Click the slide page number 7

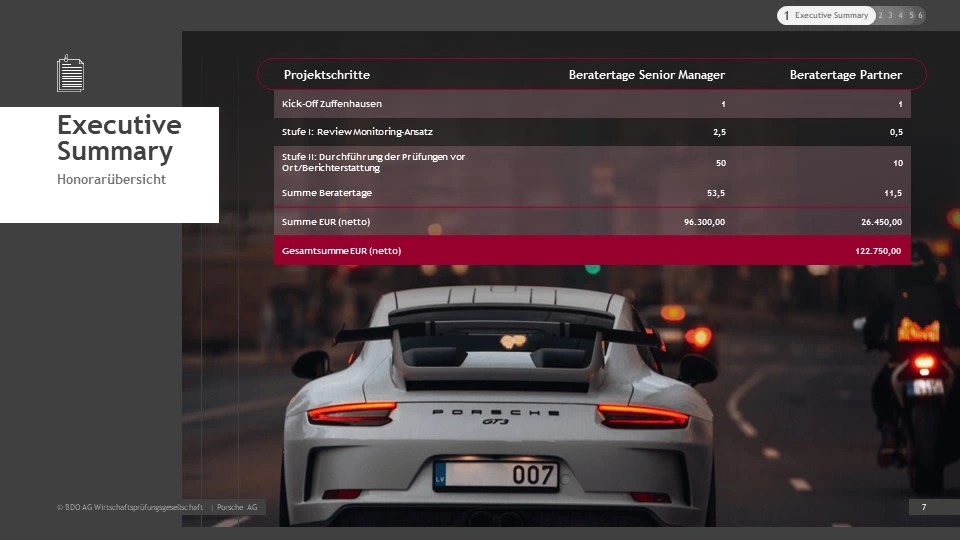[x=924, y=507]
